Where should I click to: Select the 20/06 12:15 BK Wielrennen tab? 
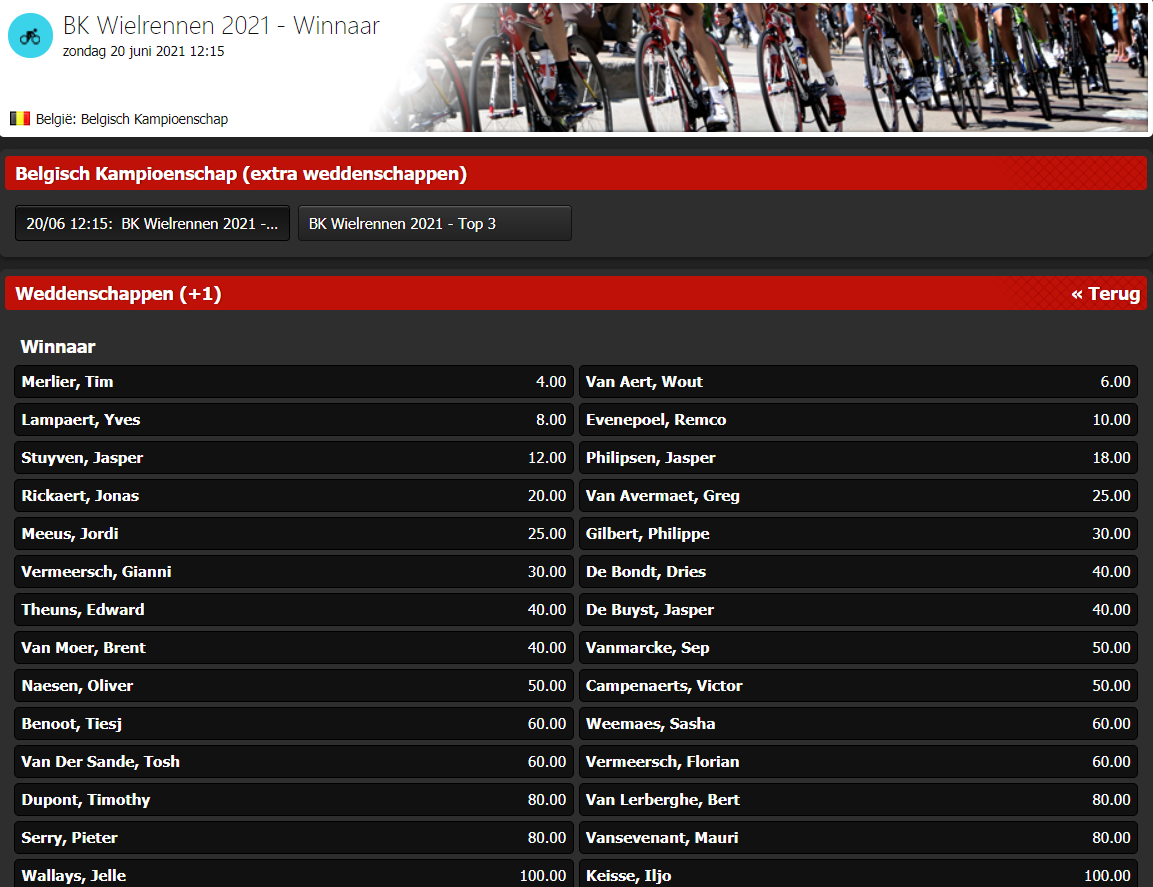point(152,224)
